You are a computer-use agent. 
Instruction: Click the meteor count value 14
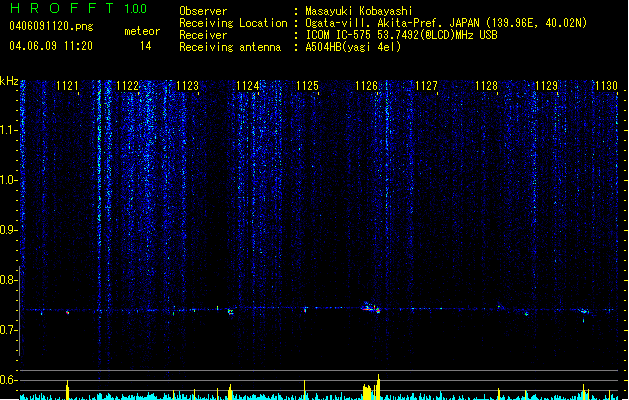[x=145, y=46]
